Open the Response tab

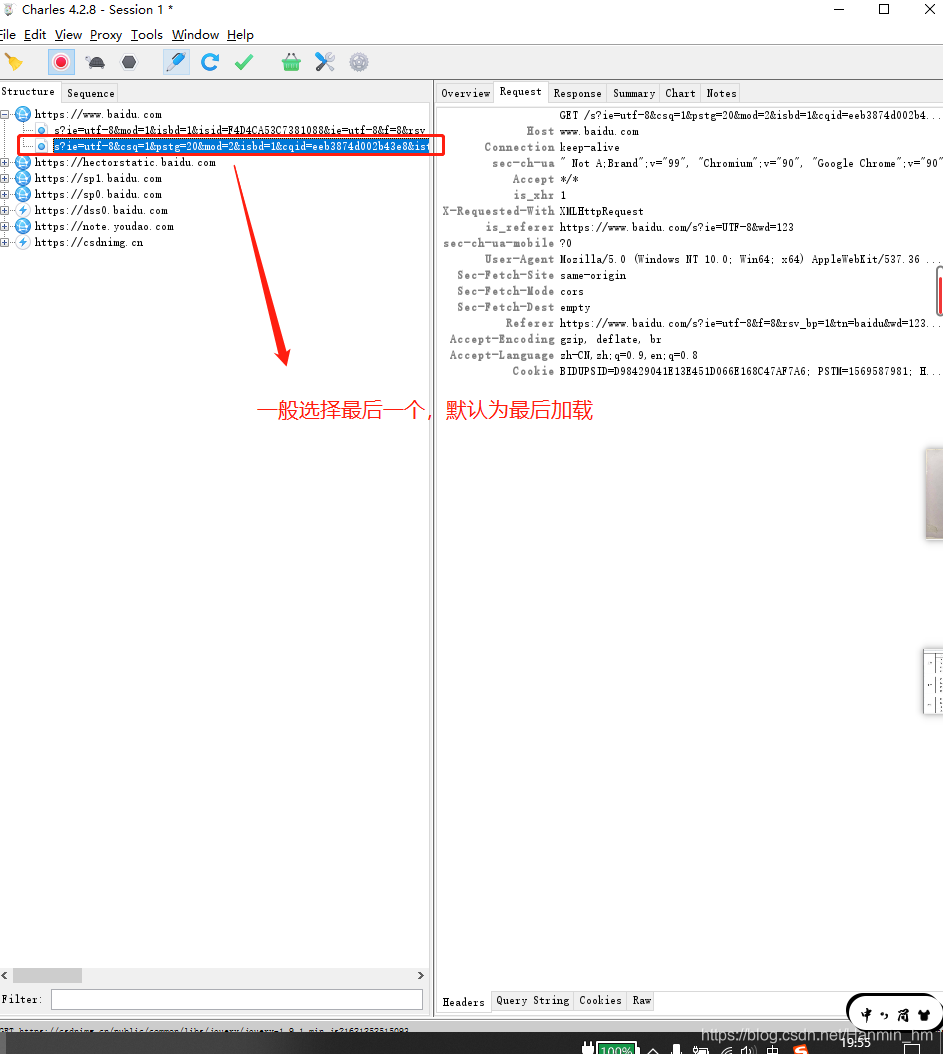click(577, 93)
